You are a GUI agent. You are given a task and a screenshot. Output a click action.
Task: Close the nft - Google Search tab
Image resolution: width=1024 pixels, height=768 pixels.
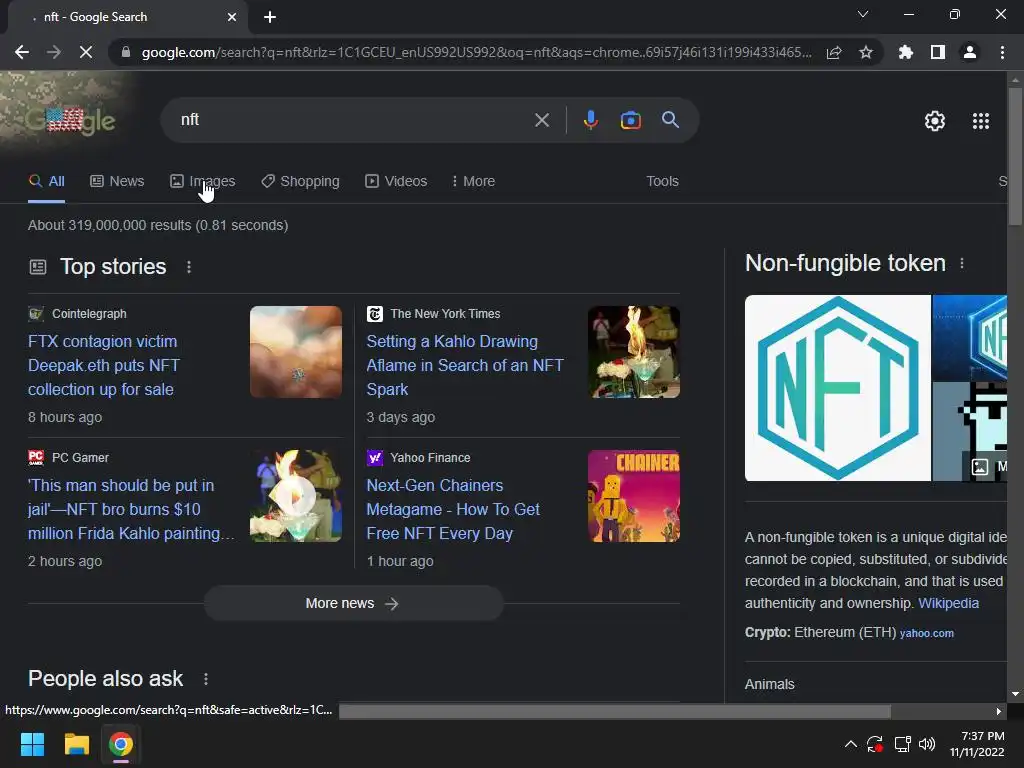point(232,17)
